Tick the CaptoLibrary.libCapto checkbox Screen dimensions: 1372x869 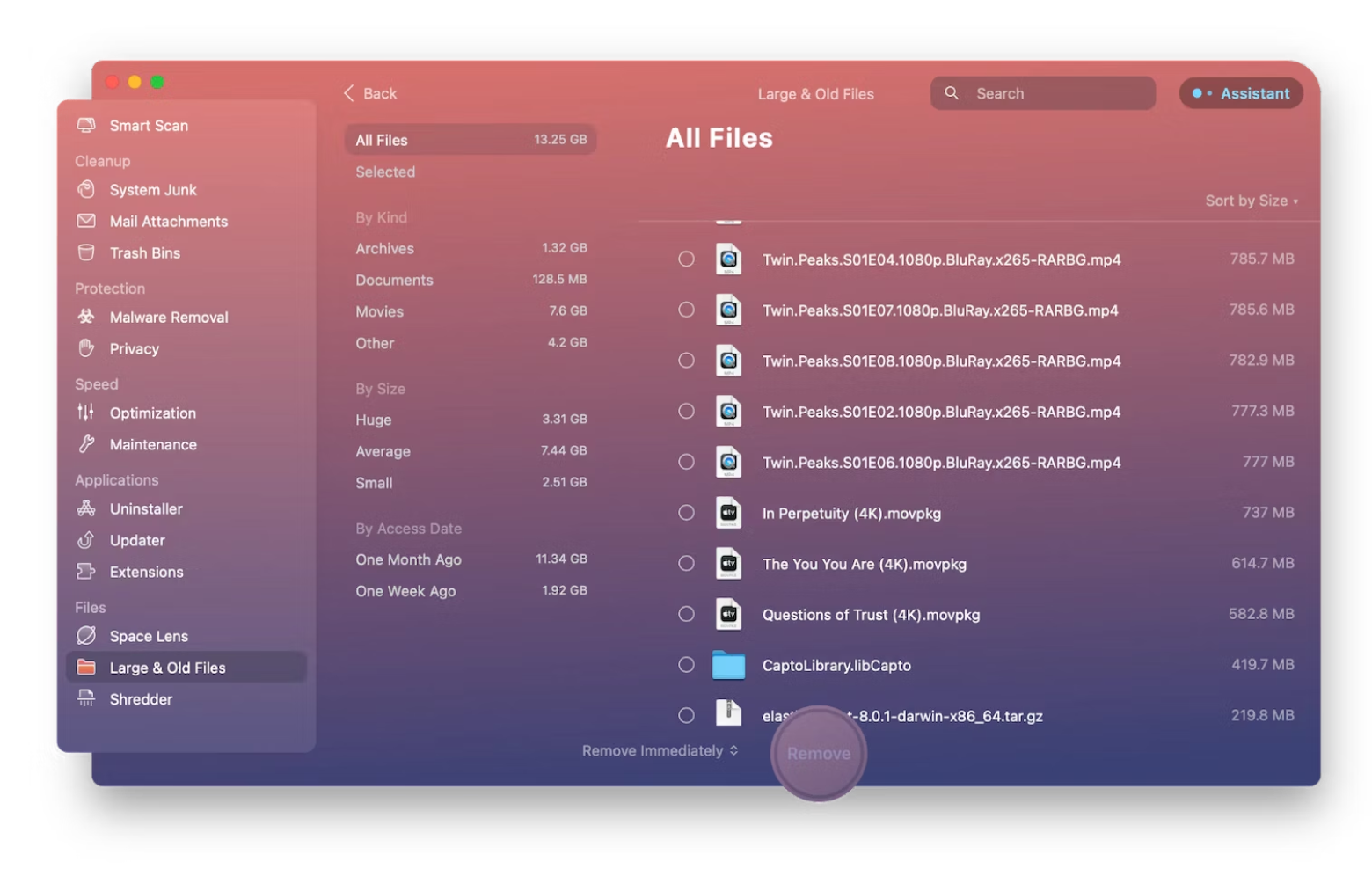(x=686, y=665)
